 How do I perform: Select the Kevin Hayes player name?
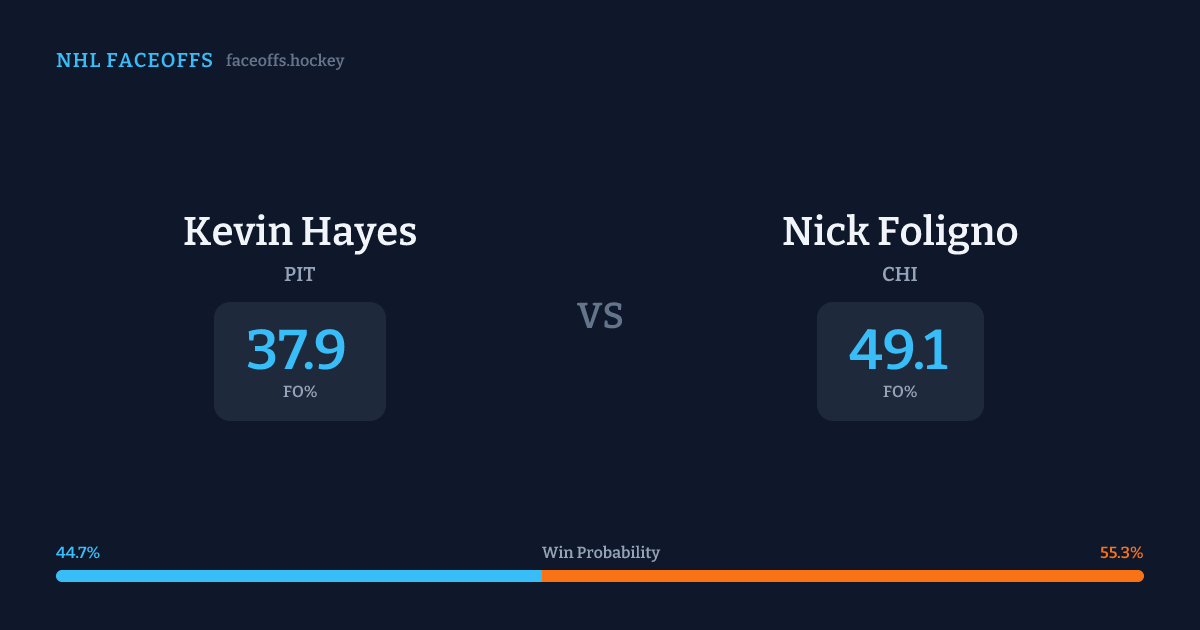click(x=300, y=232)
